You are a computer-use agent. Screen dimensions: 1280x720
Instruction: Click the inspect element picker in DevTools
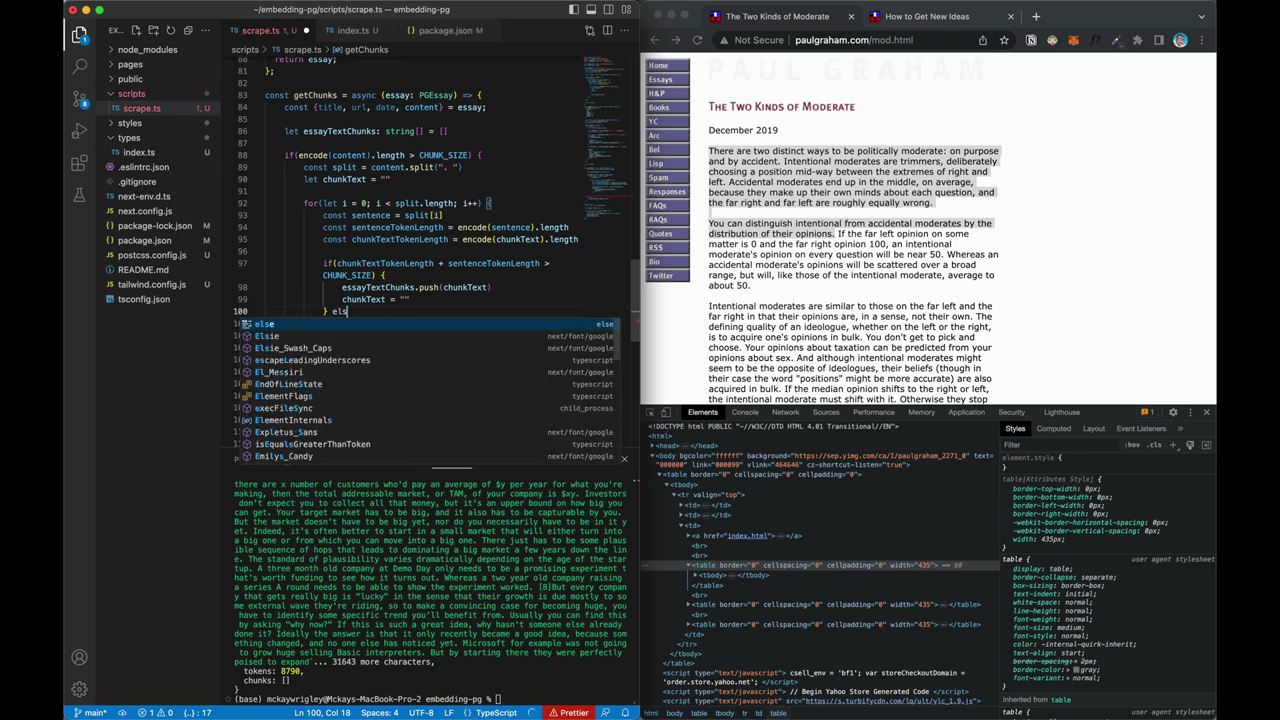(651, 412)
